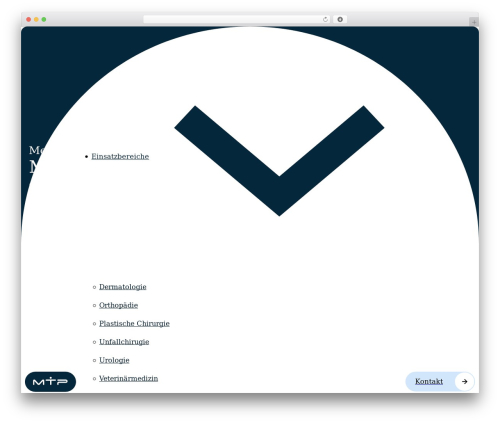Open the Einsatzbereiche link
The width and height of the screenshot is (500, 423).
point(120,156)
